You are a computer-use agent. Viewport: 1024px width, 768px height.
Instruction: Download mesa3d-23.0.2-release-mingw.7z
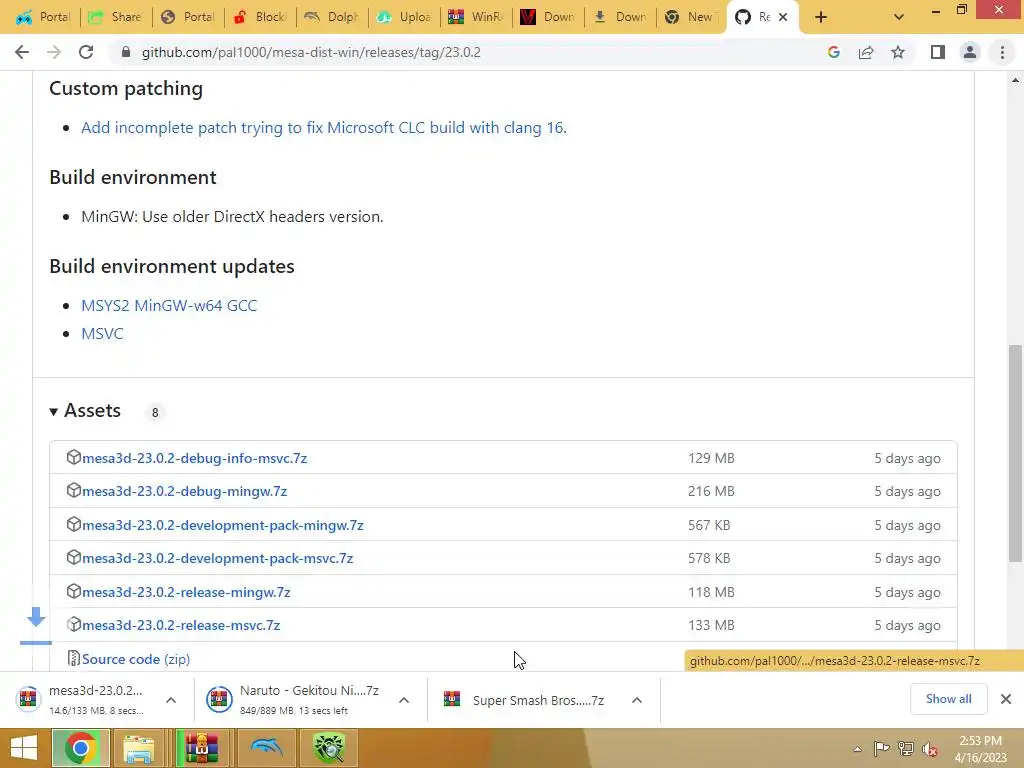click(186, 592)
